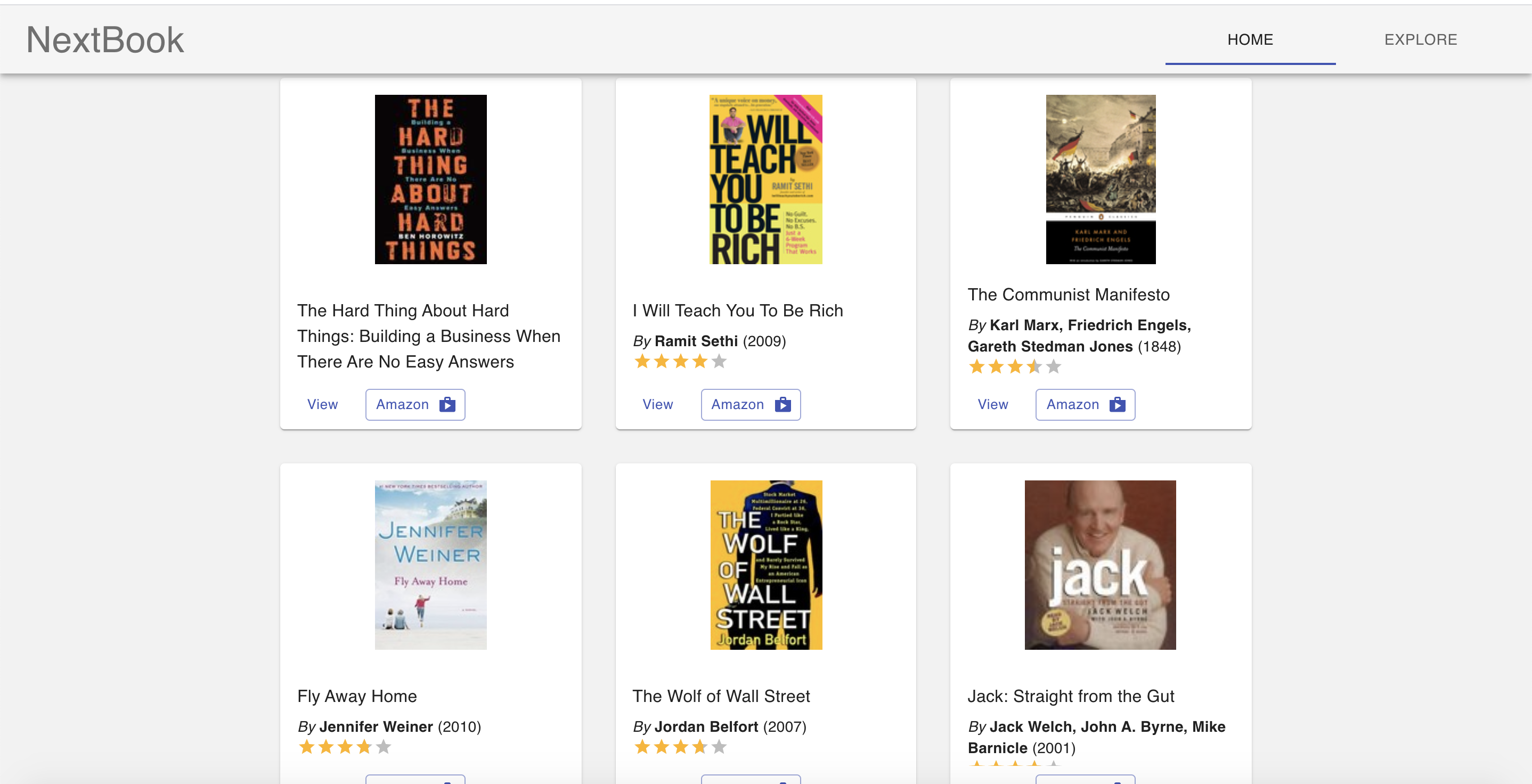1532x784 pixels.
Task: Click Fly Away Home cover image
Action: click(x=430, y=565)
